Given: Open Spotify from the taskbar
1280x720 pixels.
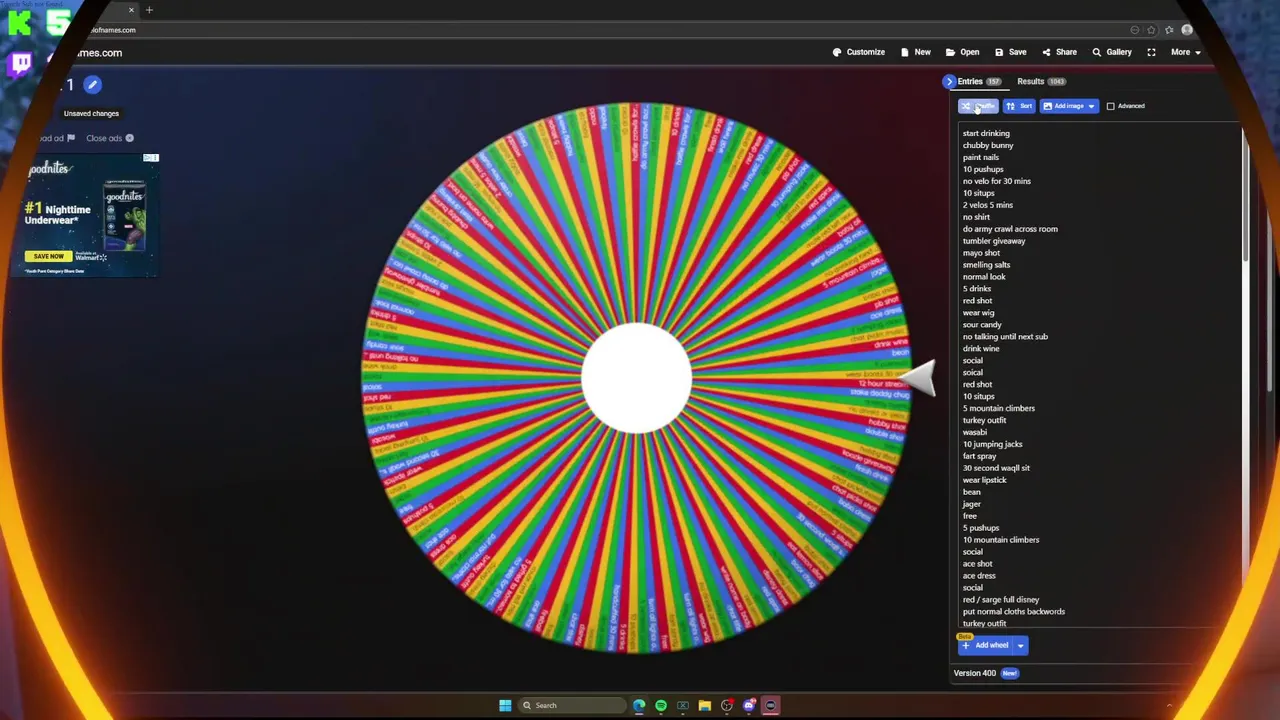Looking at the screenshot, I should click(x=661, y=706).
